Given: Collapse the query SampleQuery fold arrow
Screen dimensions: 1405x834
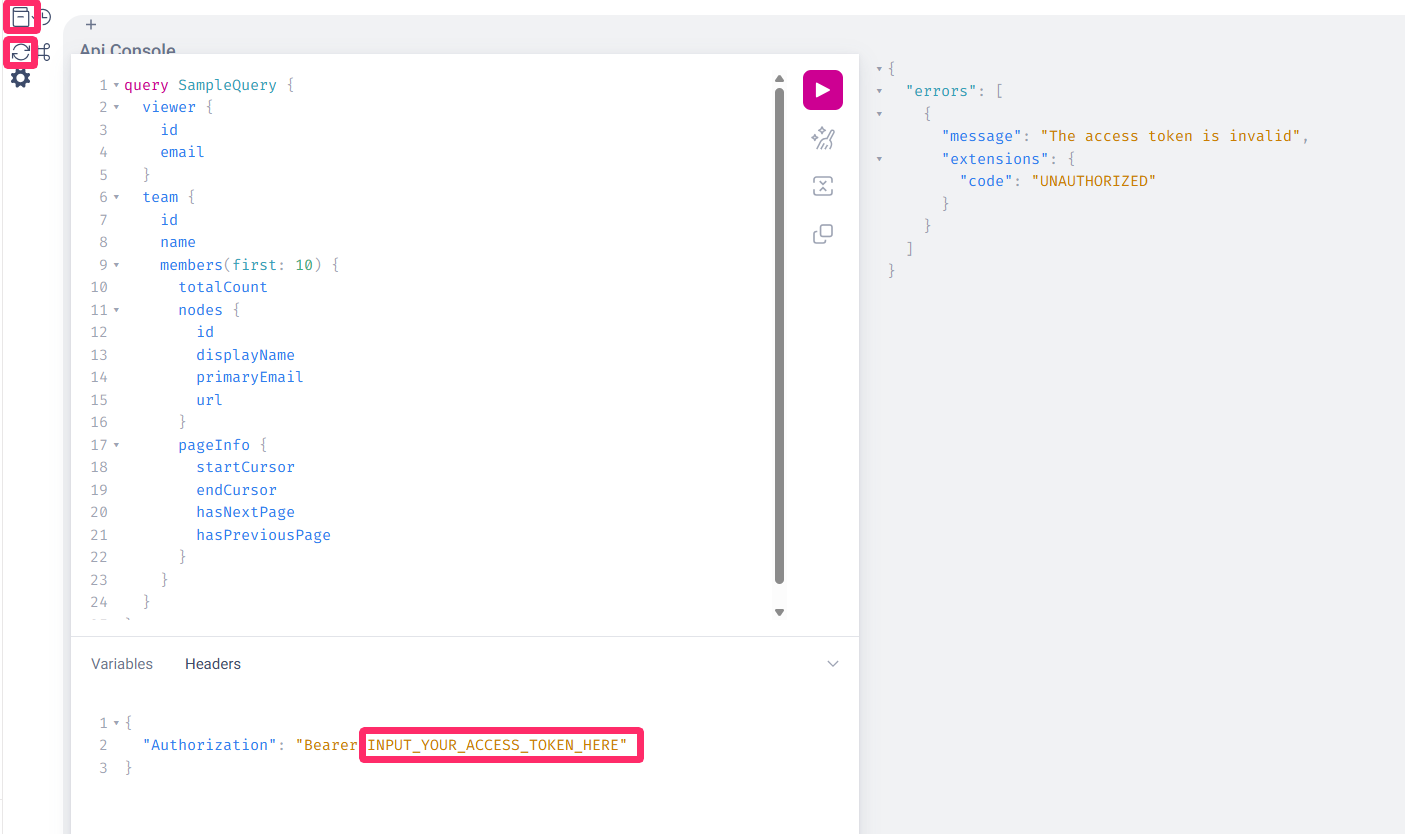Looking at the screenshot, I should click(x=116, y=85).
